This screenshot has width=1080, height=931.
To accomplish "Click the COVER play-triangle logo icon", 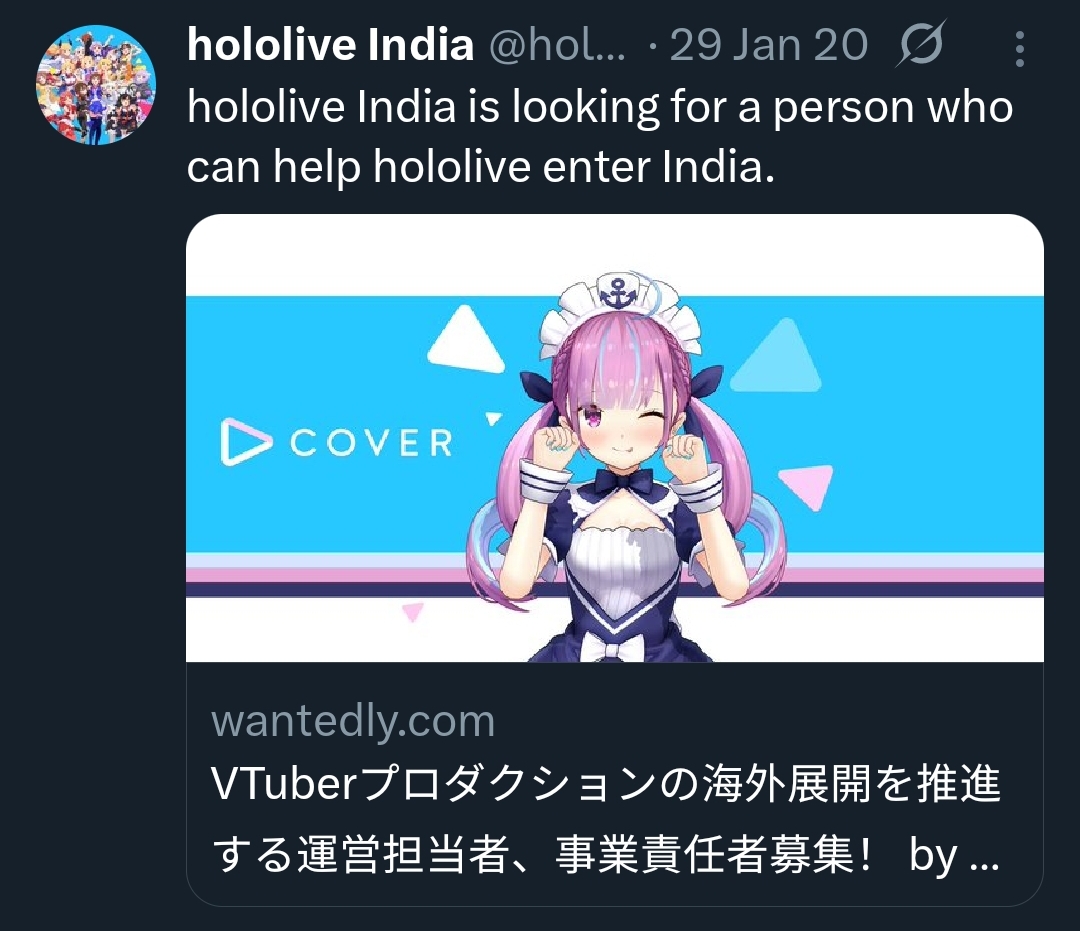I will coord(243,442).
